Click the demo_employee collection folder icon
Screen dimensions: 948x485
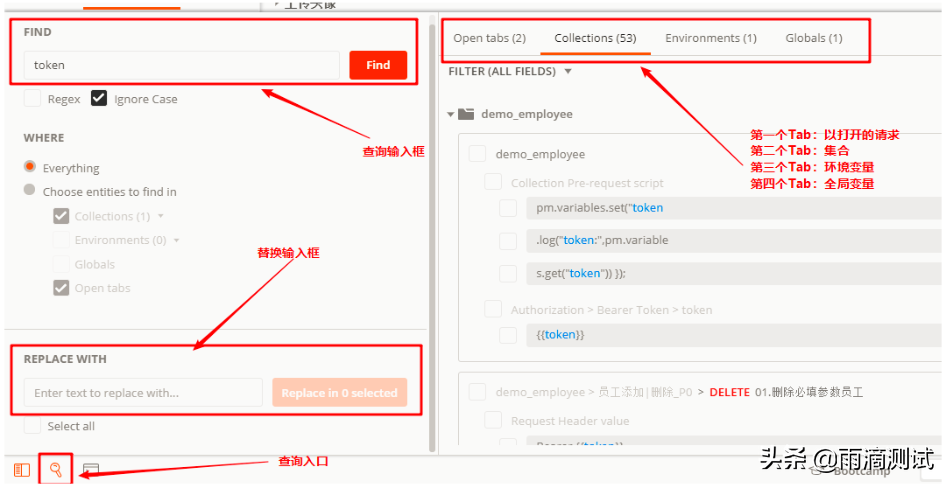[x=465, y=114]
